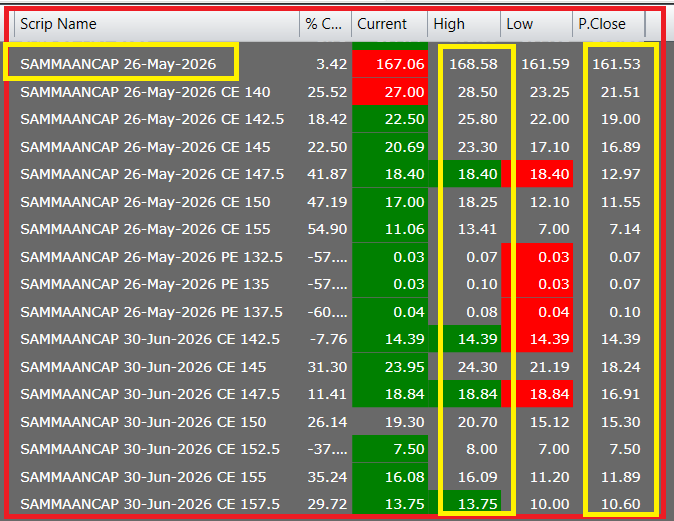
Task: Click the percent change 25.52 cell
Action: click(x=326, y=92)
